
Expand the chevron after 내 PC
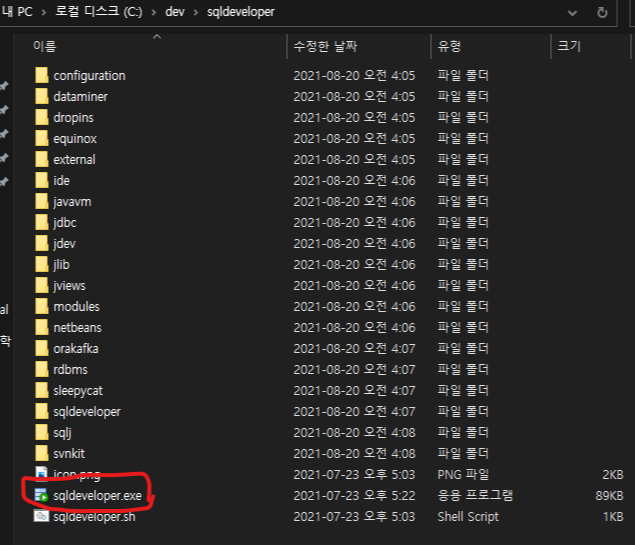[43, 13]
